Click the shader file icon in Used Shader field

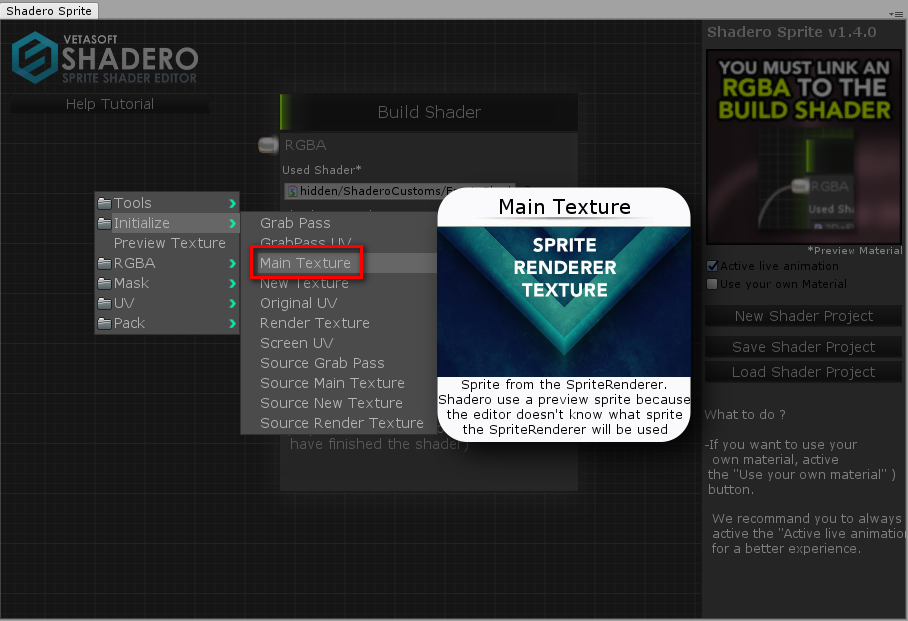[292, 191]
